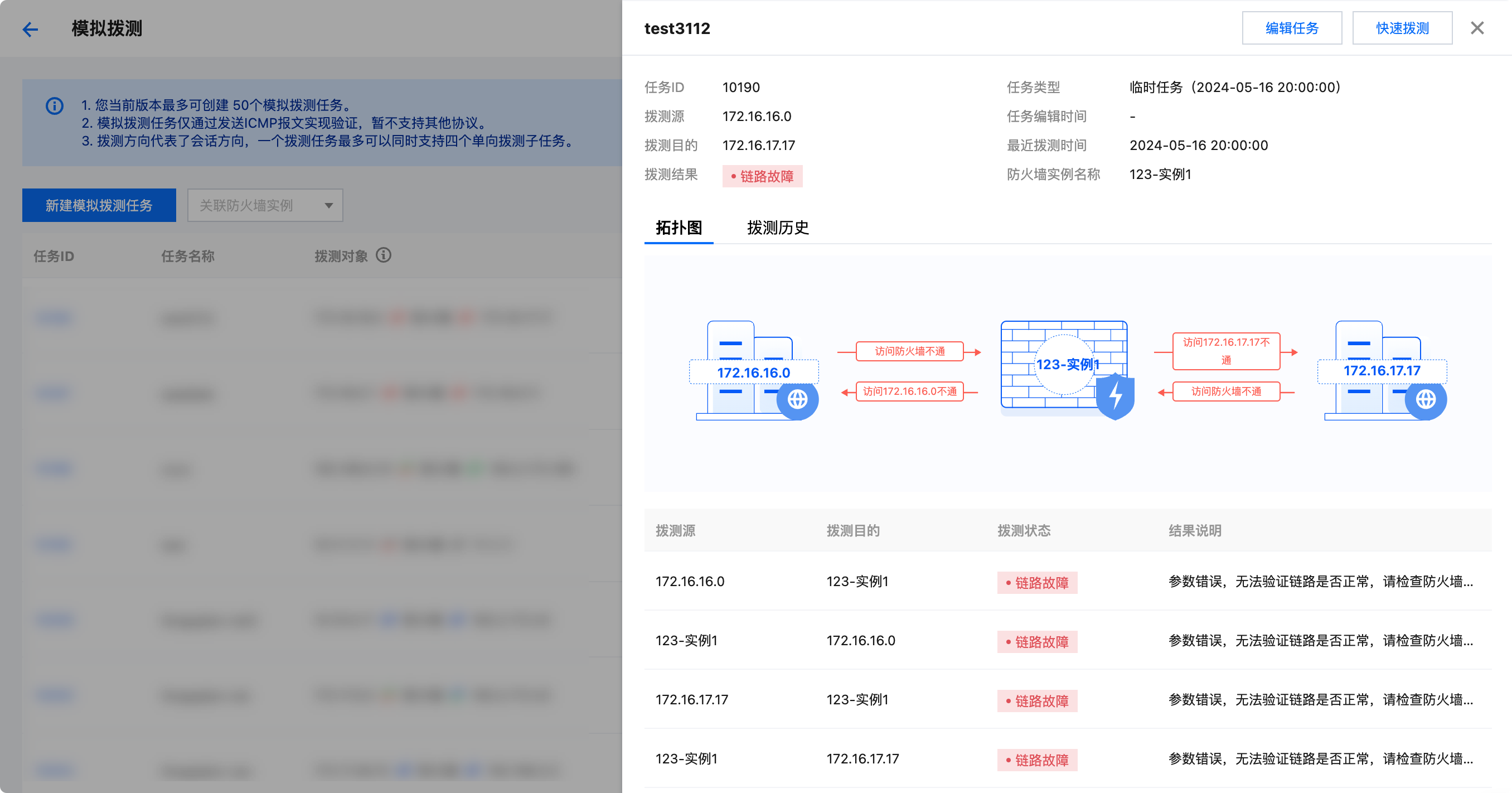The image size is (1512, 793).
Task: Click the info icon in the blue notice
Action: [55, 105]
